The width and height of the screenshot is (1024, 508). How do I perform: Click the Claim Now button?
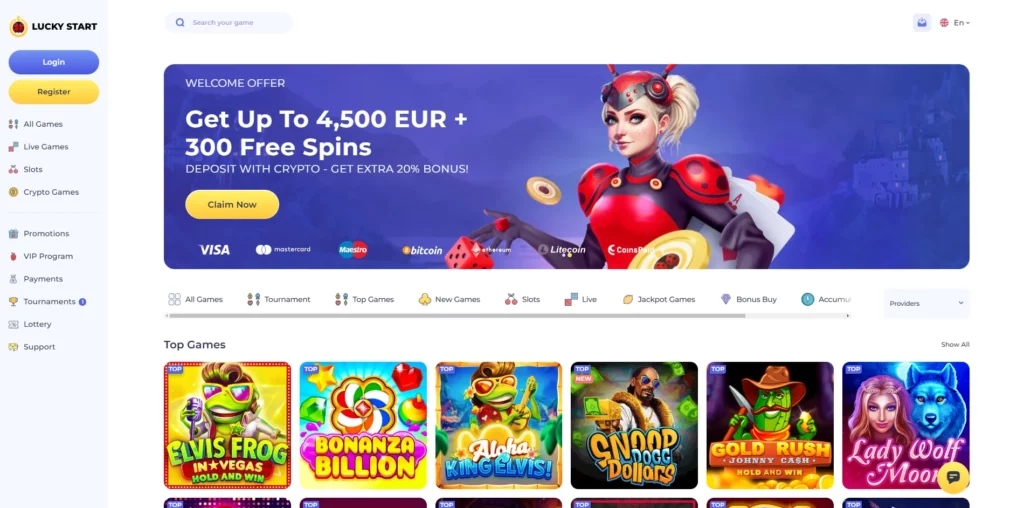232,204
